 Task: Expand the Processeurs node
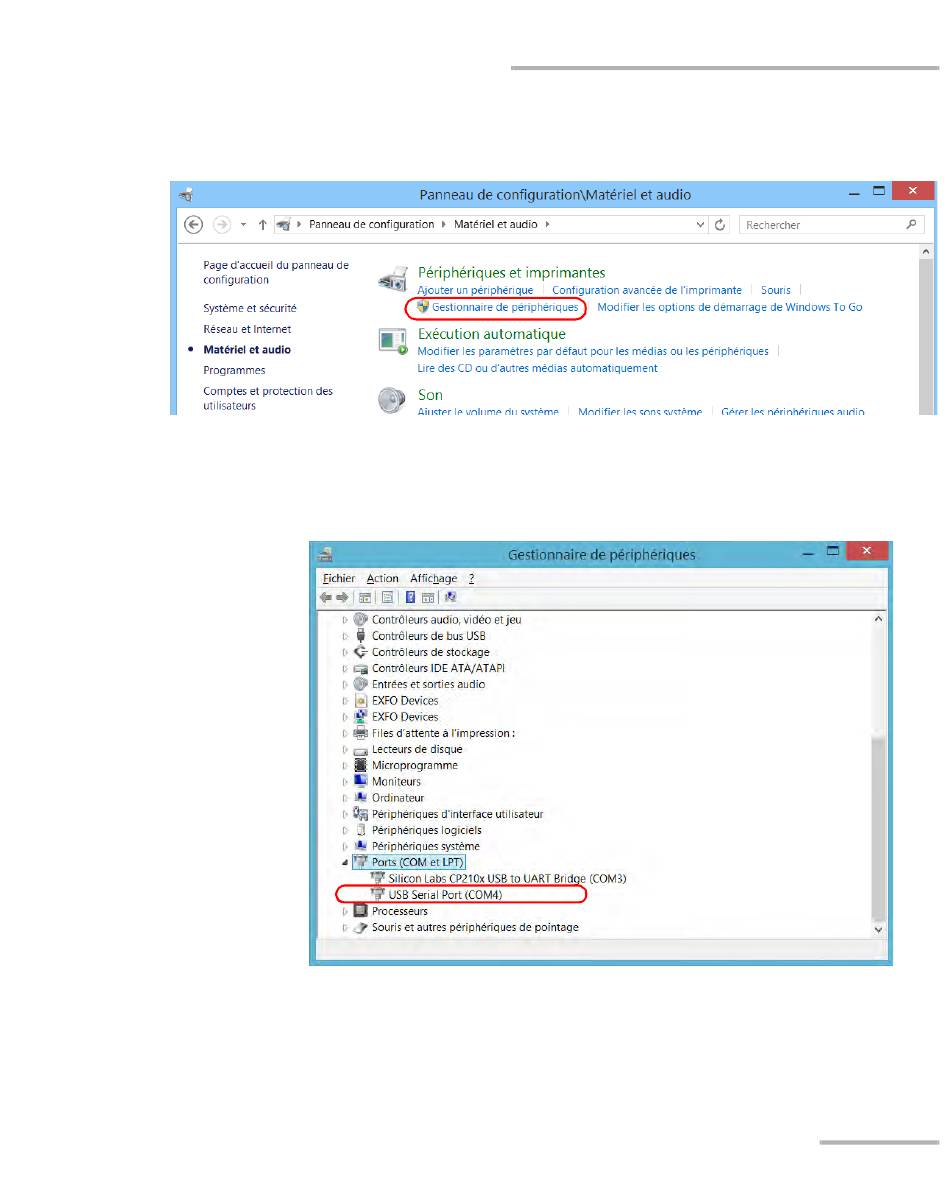point(346,911)
